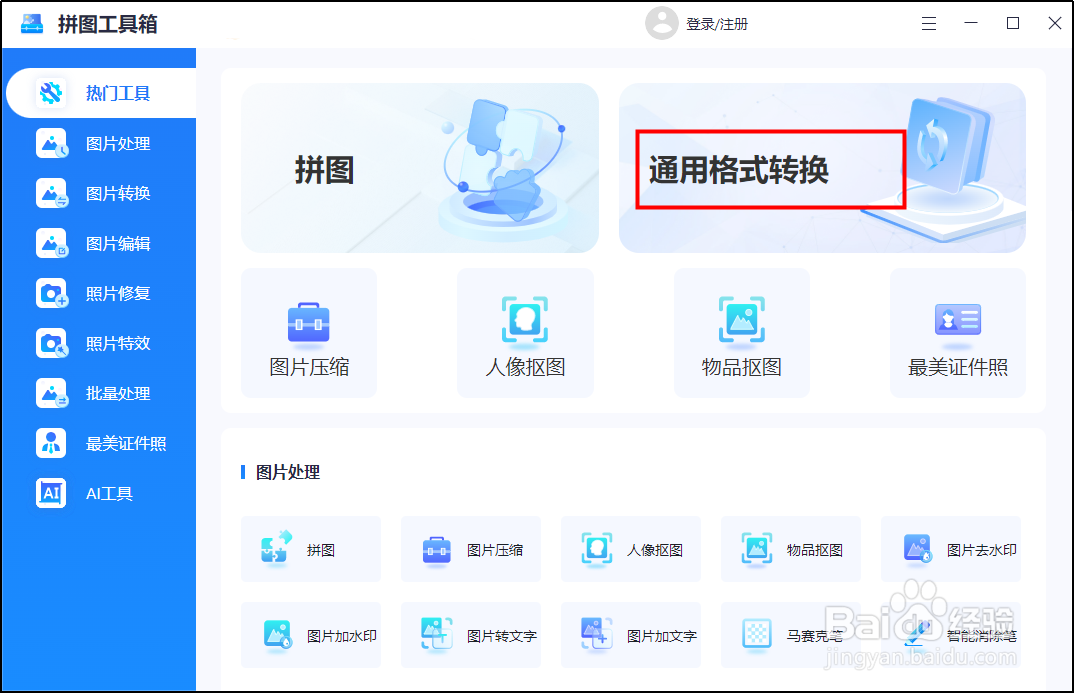The image size is (1075, 694).
Task: Click the 图片转换 sidebar icon
Action: pyautogui.click(x=51, y=193)
